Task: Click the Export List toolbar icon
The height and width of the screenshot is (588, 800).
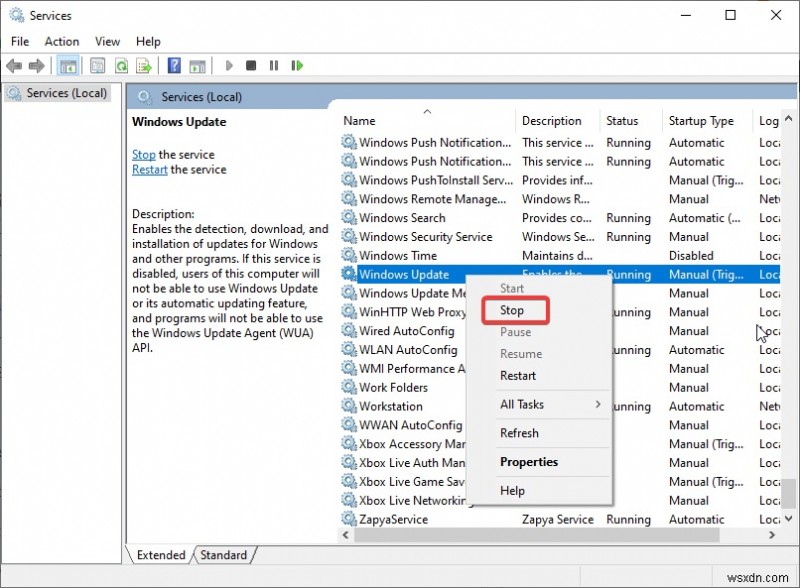Action: [x=144, y=65]
